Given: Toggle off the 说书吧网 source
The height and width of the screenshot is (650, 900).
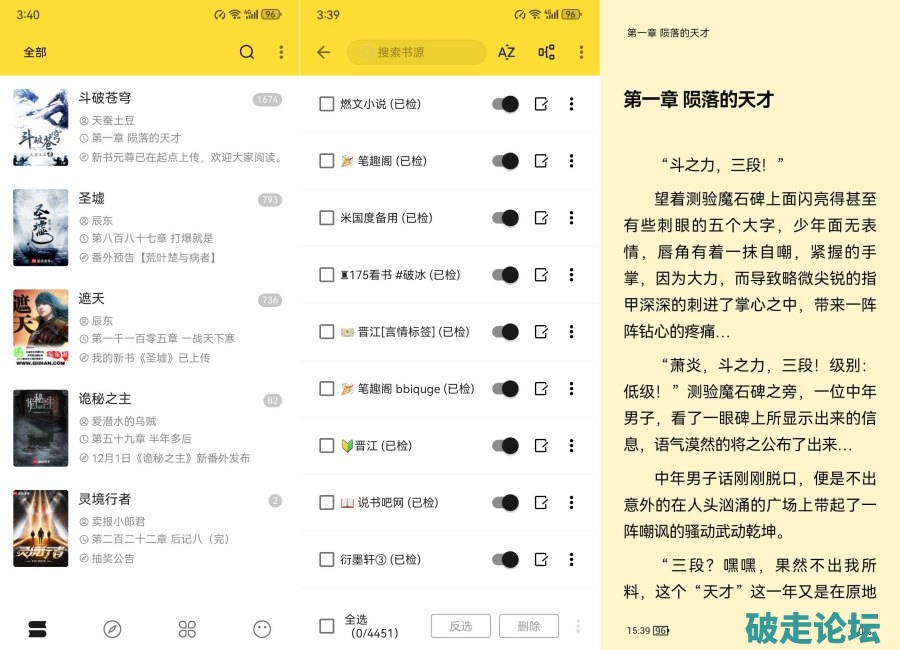Looking at the screenshot, I should coord(506,502).
